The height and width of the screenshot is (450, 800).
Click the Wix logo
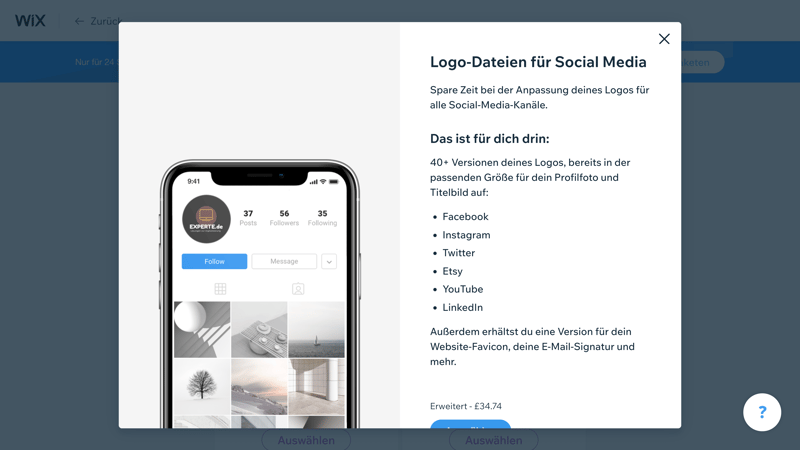pos(30,21)
